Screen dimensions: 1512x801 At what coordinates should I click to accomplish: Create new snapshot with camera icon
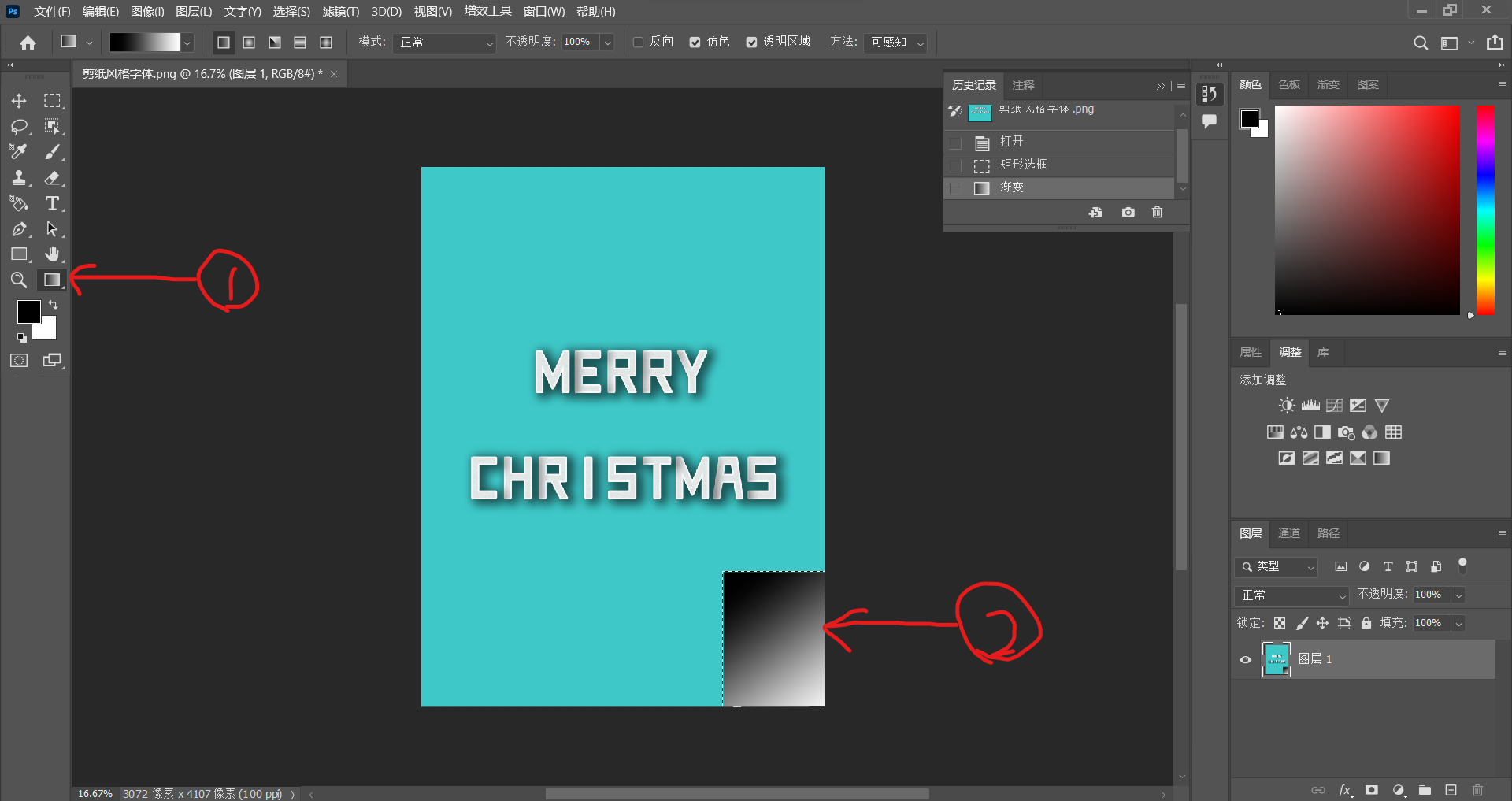[1128, 212]
